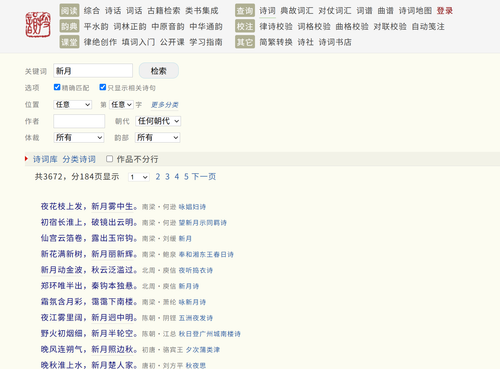Open the 词格校验 checker
Image resolution: width=500 pixels, height=369 pixels.
pos(314,26)
